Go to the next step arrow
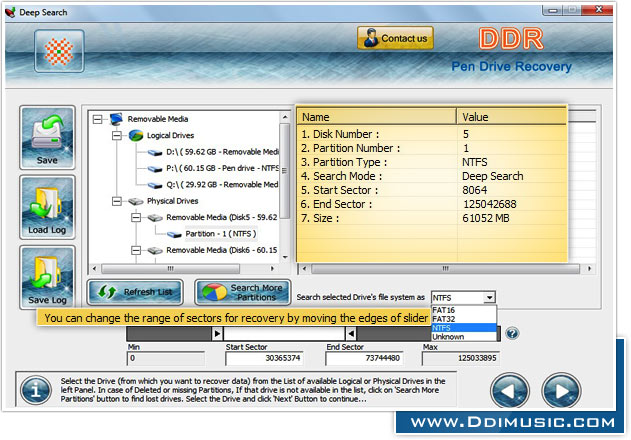The image size is (631, 440). (x=561, y=390)
